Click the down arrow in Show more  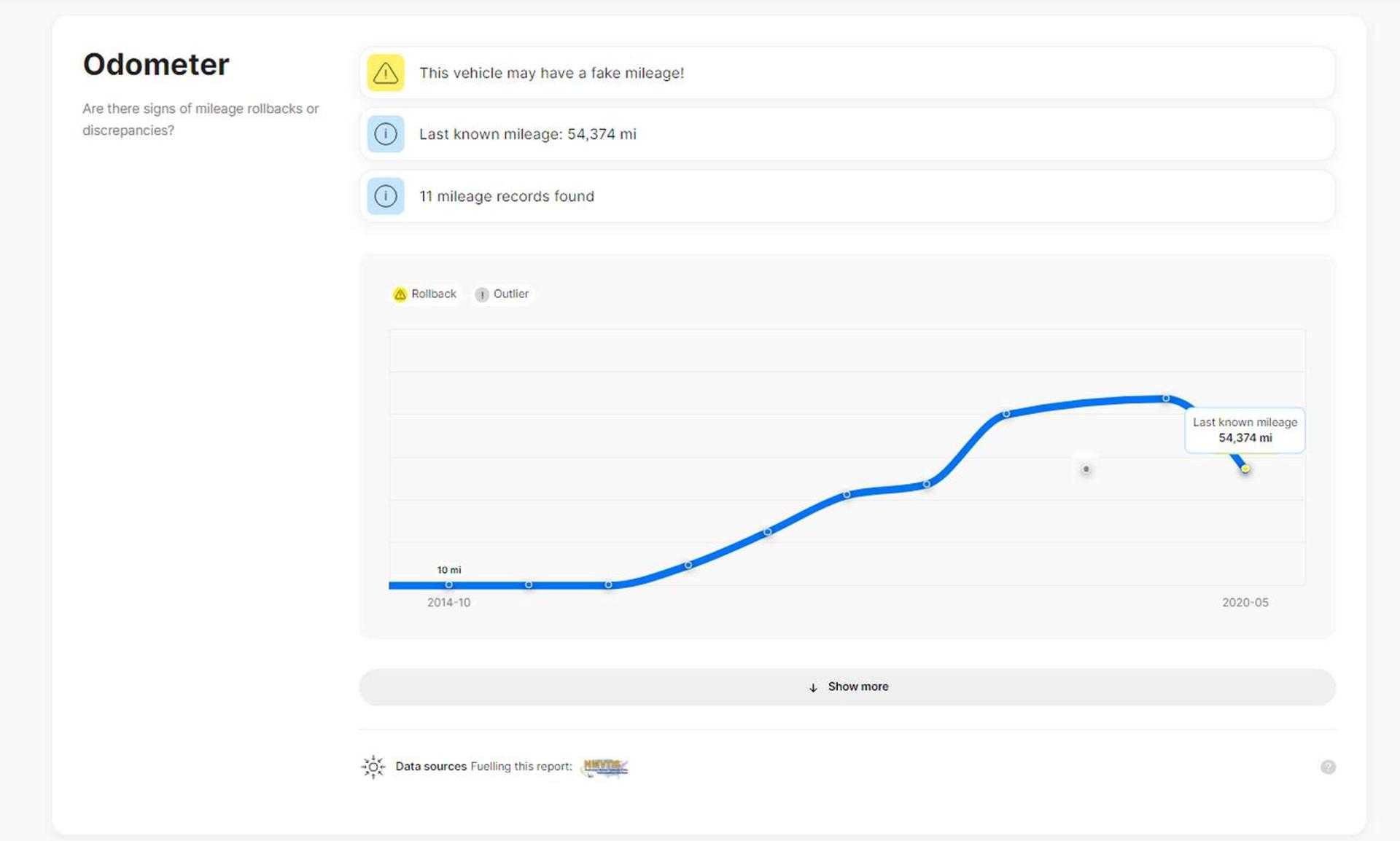[813, 687]
